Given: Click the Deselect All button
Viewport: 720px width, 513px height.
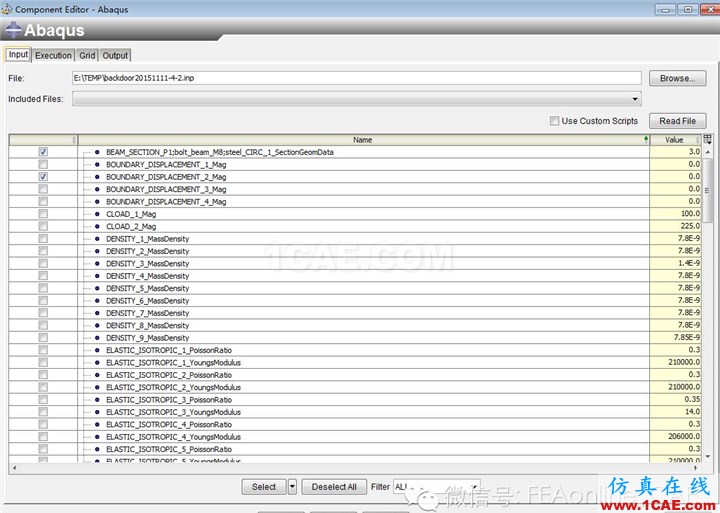Looking at the screenshot, I should 334,486.
